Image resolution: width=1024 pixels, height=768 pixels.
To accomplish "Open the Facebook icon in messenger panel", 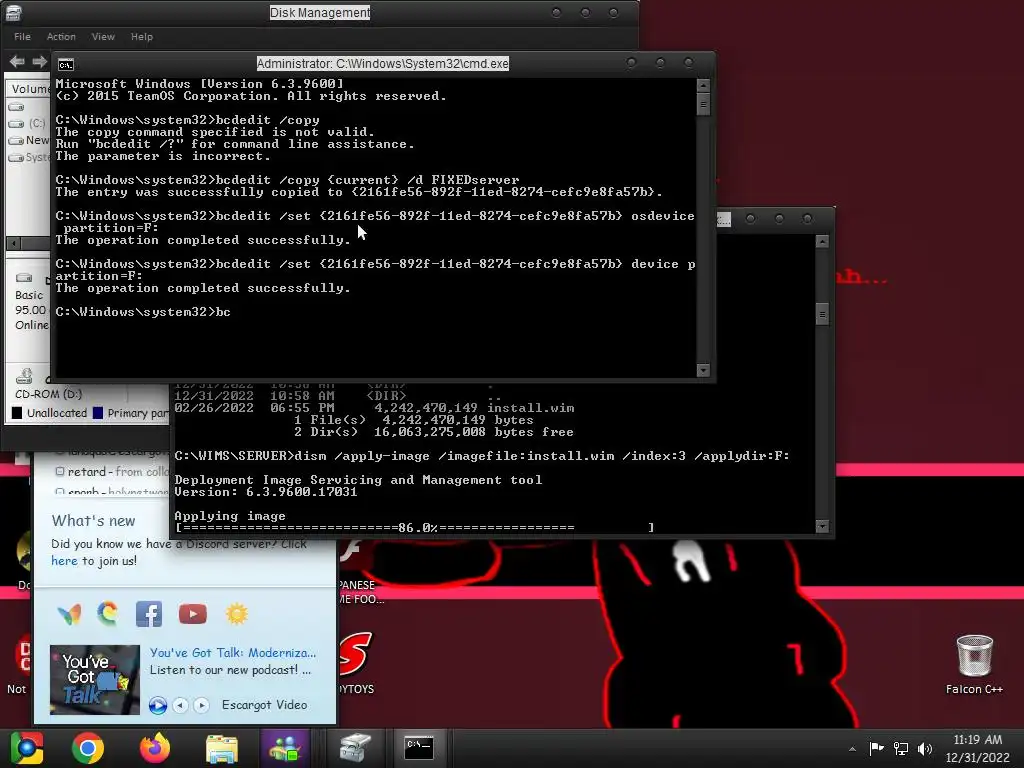I will click(x=149, y=615).
